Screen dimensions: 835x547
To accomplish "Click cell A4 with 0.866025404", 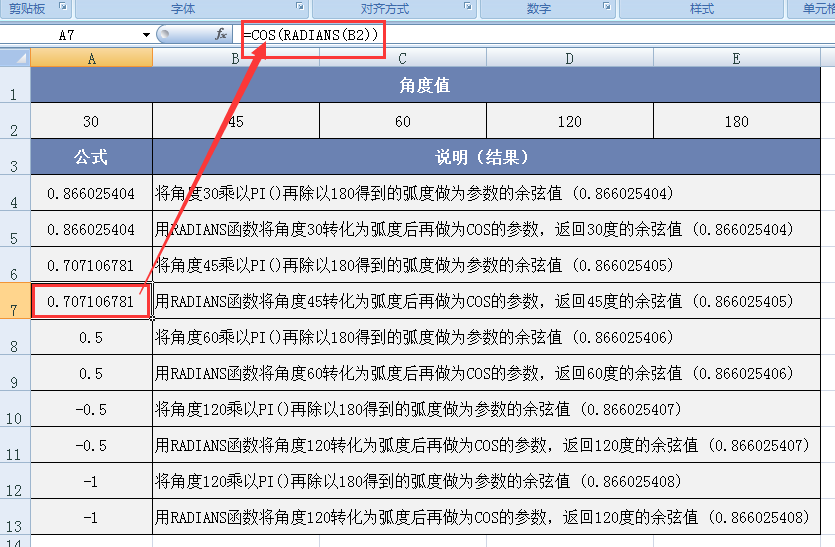I will click(92, 193).
